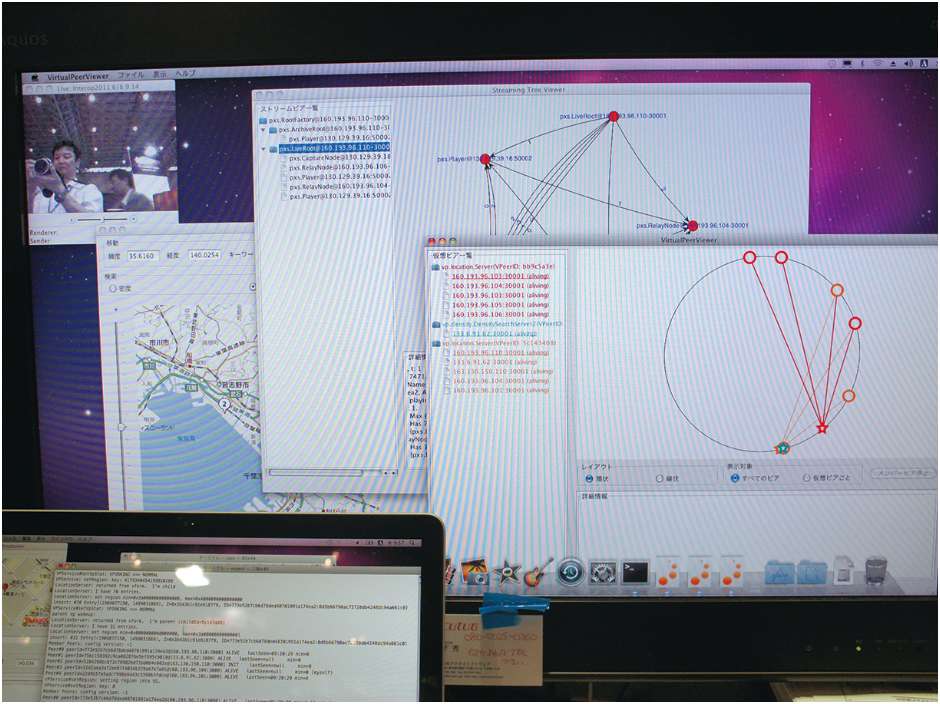Open Time Machine from the Dock
Viewport: 940px width, 704px height.
570,572
